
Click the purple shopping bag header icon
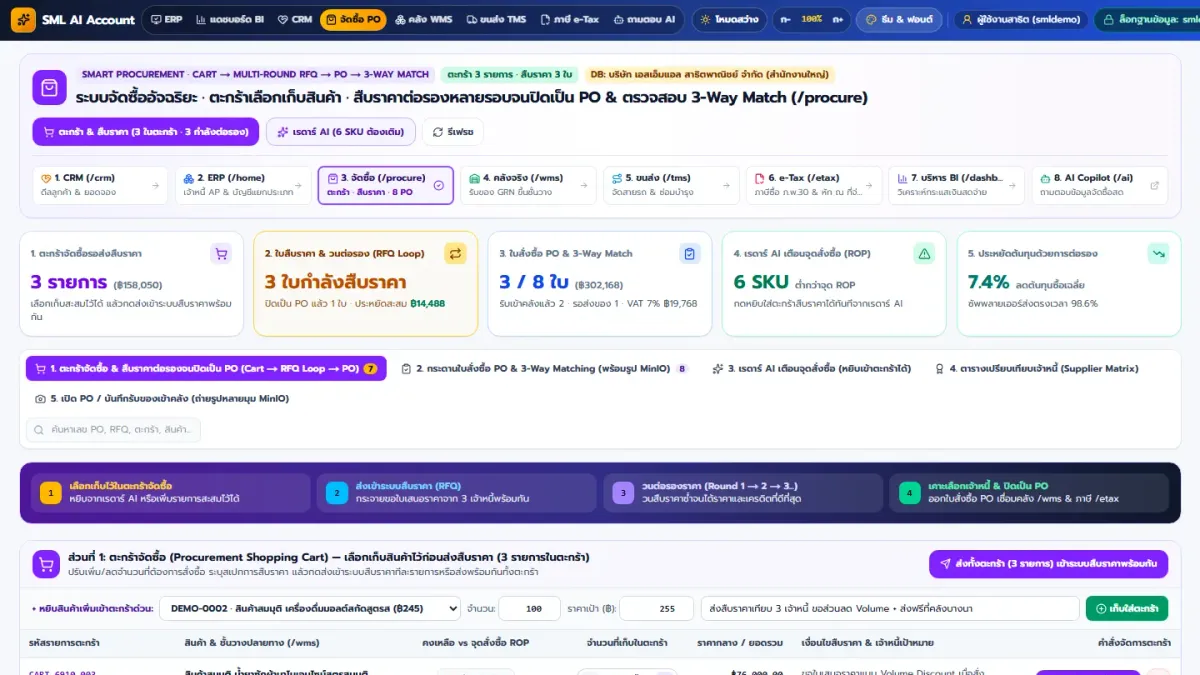point(49,87)
